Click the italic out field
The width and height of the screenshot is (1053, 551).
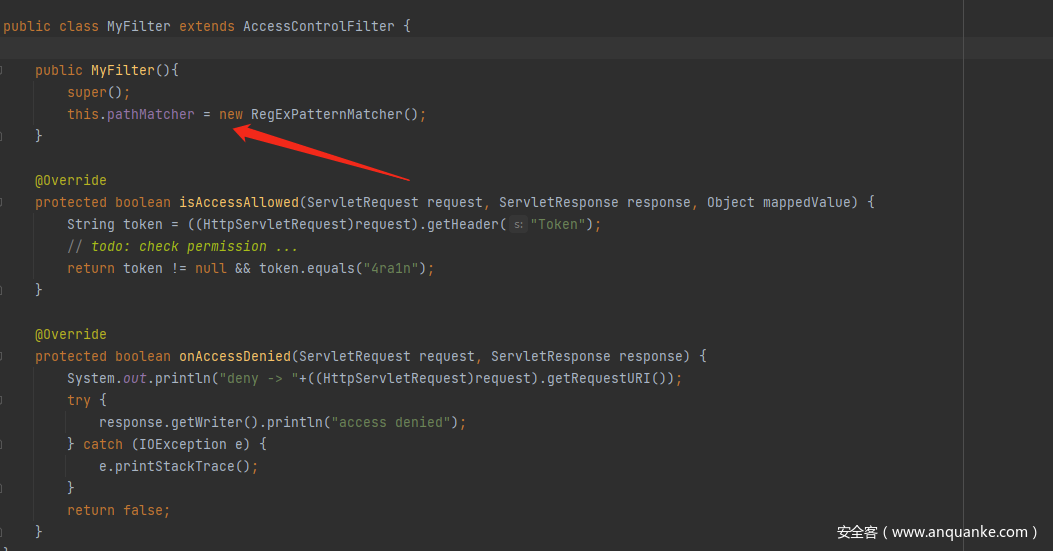coord(134,378)
